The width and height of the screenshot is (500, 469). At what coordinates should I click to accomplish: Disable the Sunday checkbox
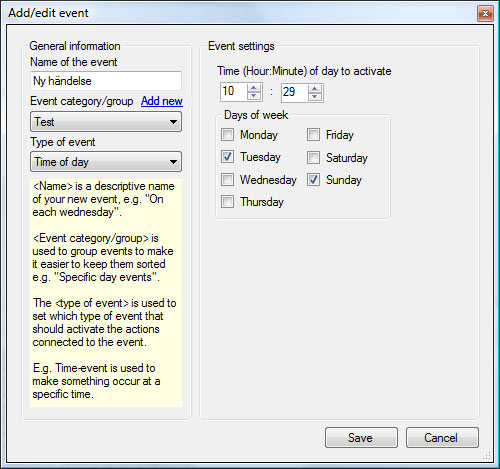click(313, 180)
